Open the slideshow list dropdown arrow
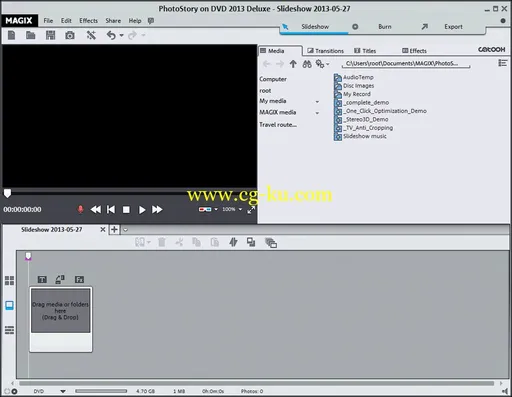This screenshot has height=397, width=512. click(125, 230)
